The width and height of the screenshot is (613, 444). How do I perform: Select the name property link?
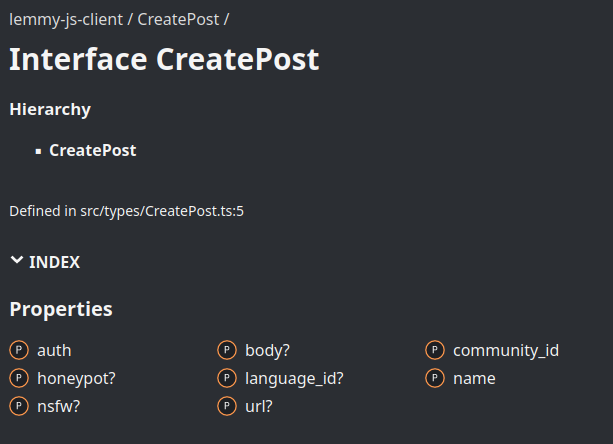(474, 379)
